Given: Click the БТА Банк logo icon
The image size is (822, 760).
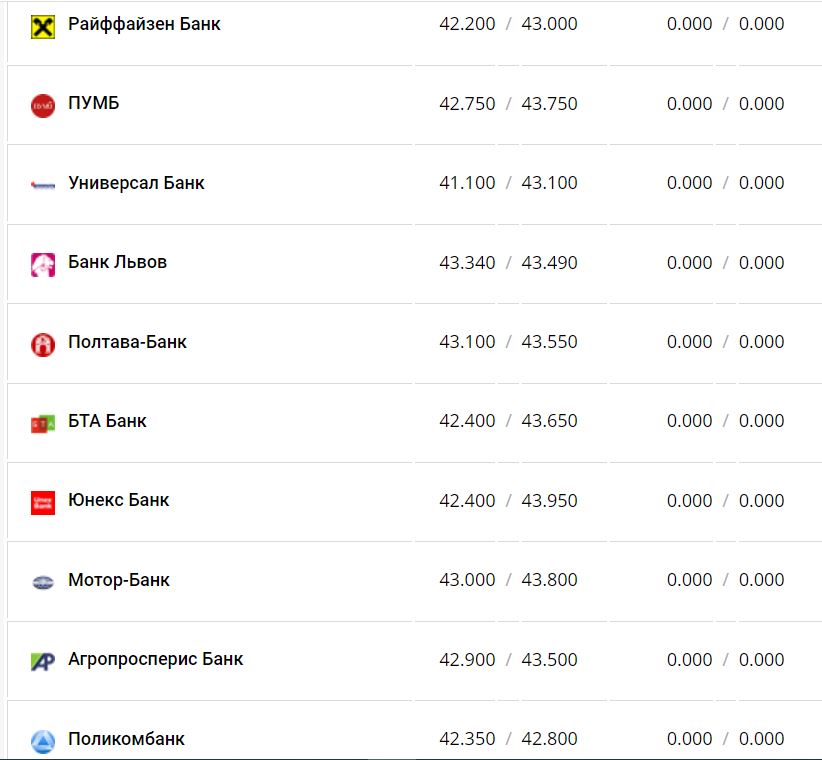Looking at the screenshot, I should (x=43, y=423).
